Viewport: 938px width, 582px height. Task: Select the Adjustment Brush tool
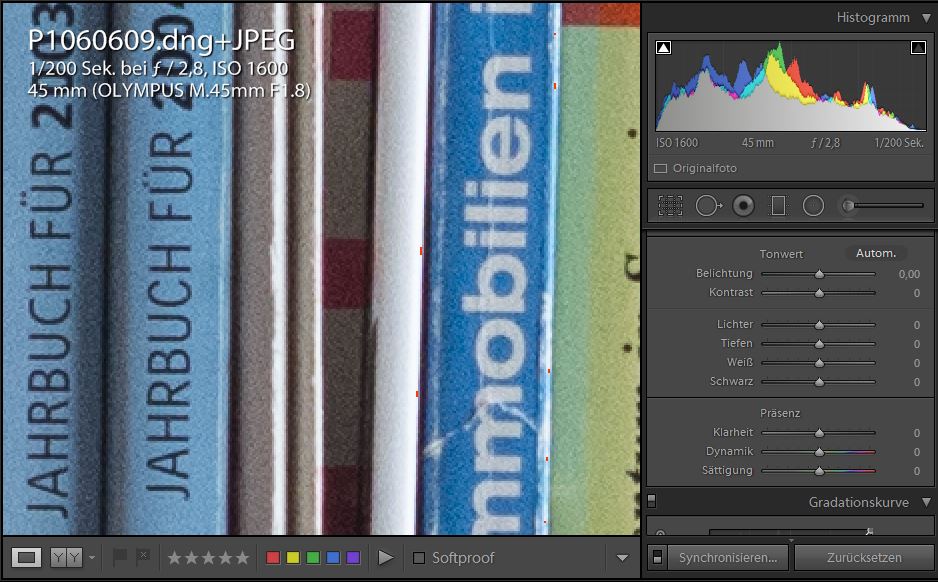coord(882,206)
